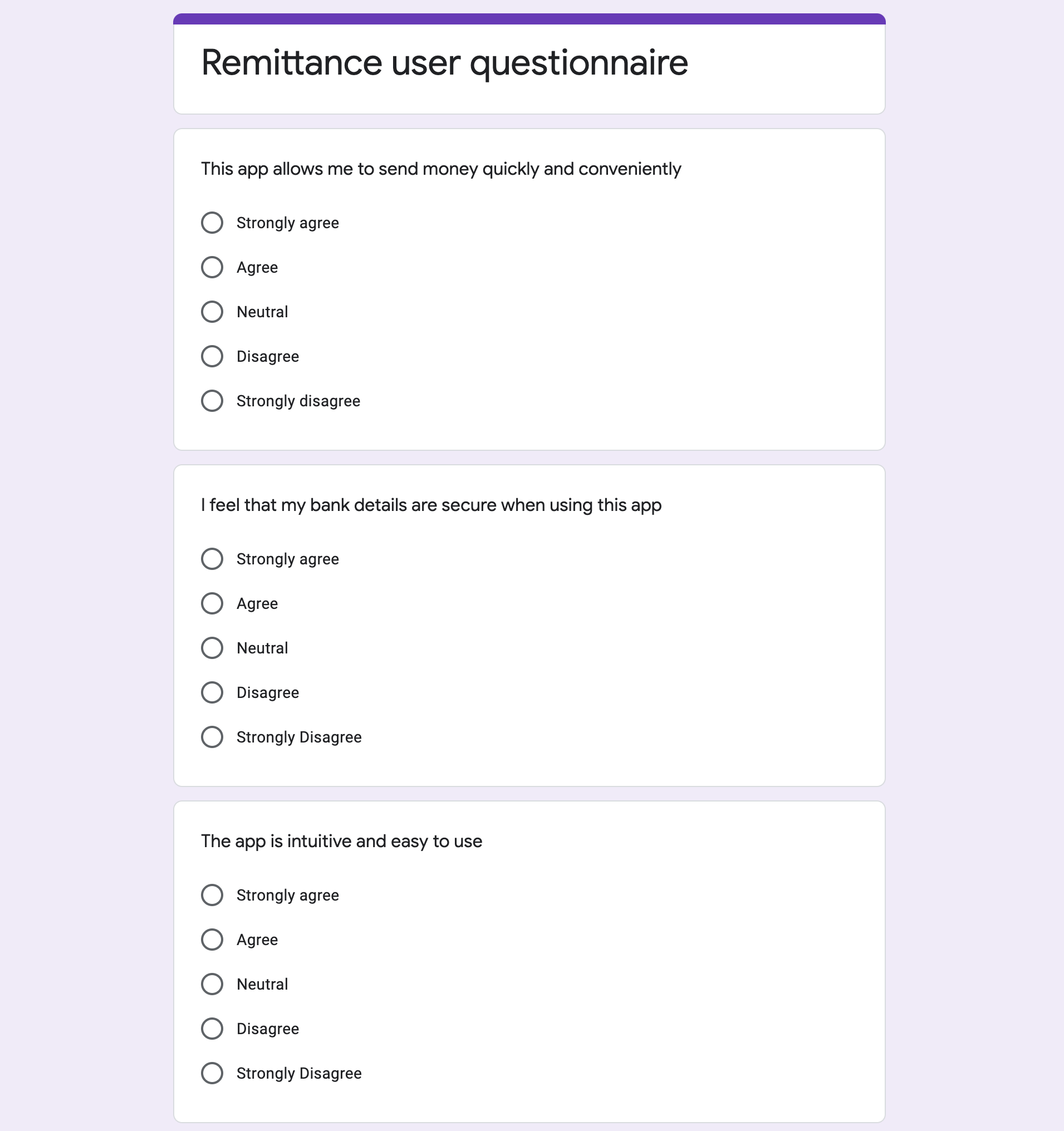Pick Neutral for intuitive and easy question
Image resolution: width=1064 pixels, height=1131 pixels.
click(x=212, y=984)
